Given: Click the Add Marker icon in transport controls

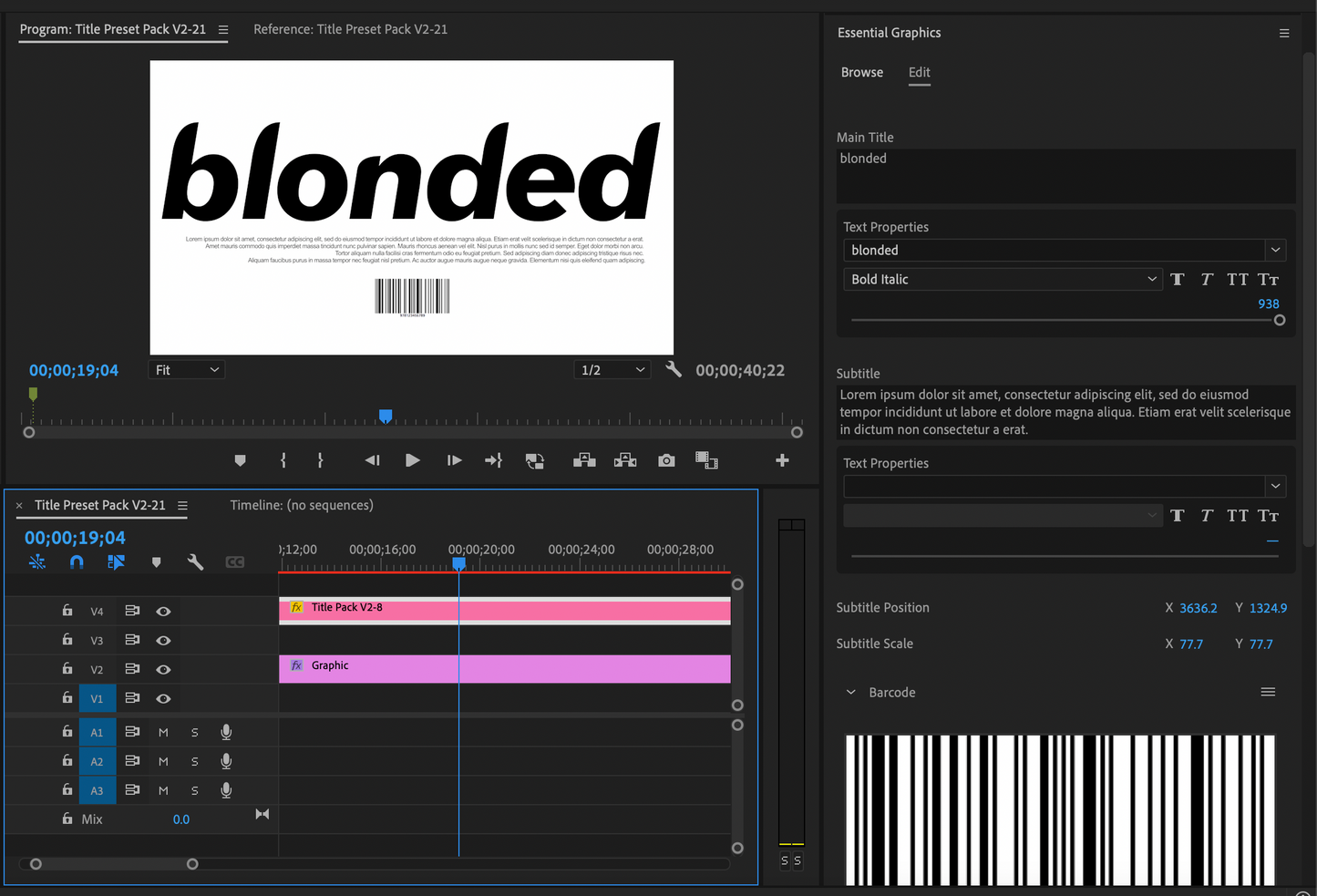Looking at the screenshot, I should pos(240,461).
